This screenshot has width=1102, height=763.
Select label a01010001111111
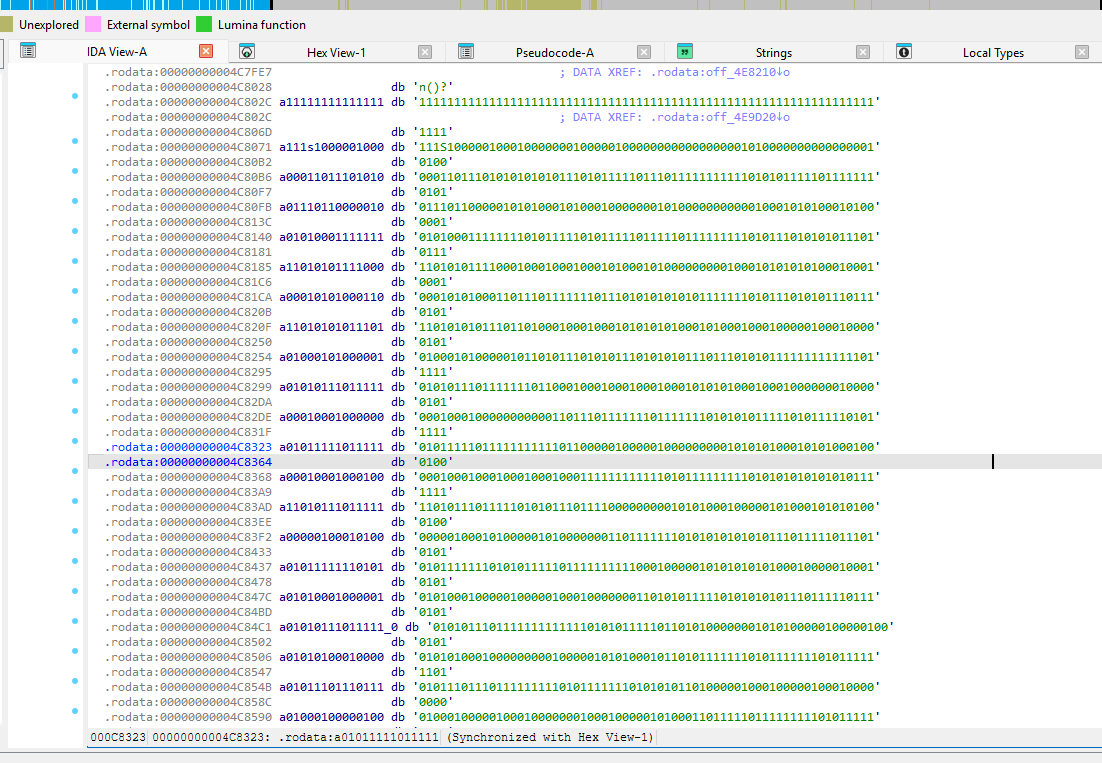tap(332, 237)
